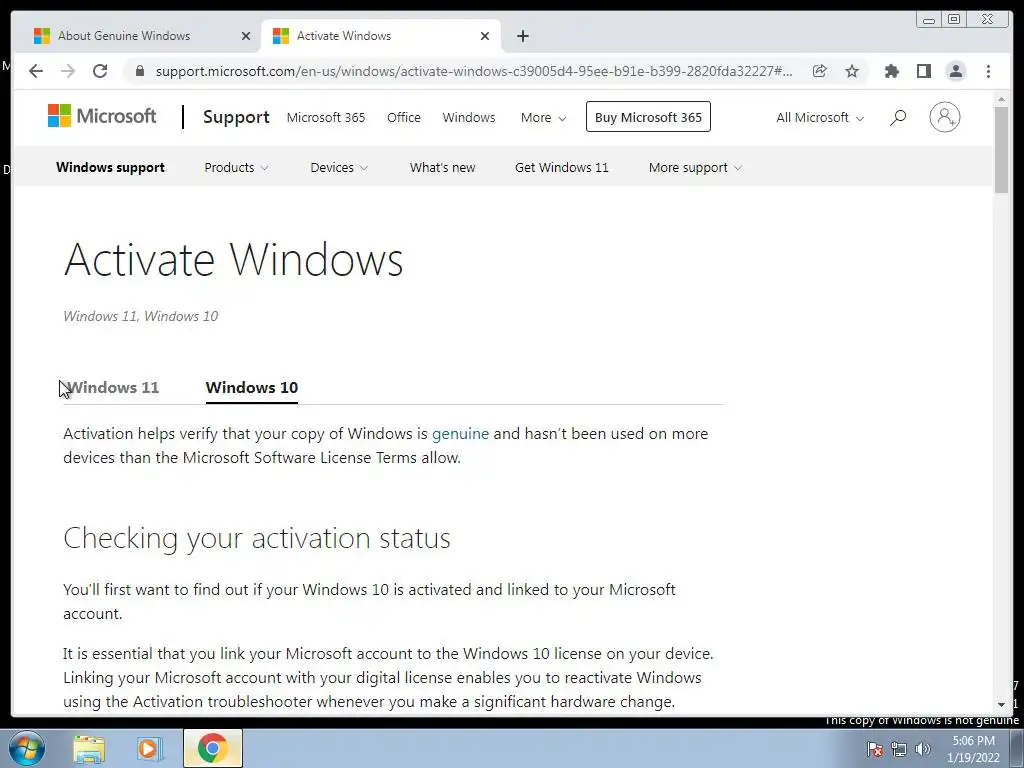
Task: Open the Action Center flag icon
Action: pyautogui.click(x=875, y=749)
